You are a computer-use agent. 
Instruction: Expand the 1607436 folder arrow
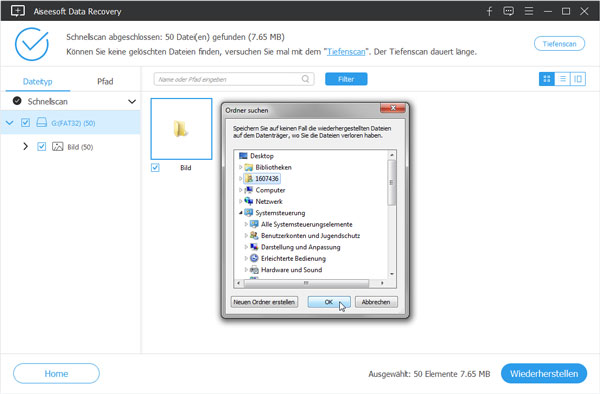[x=240, y=179]
